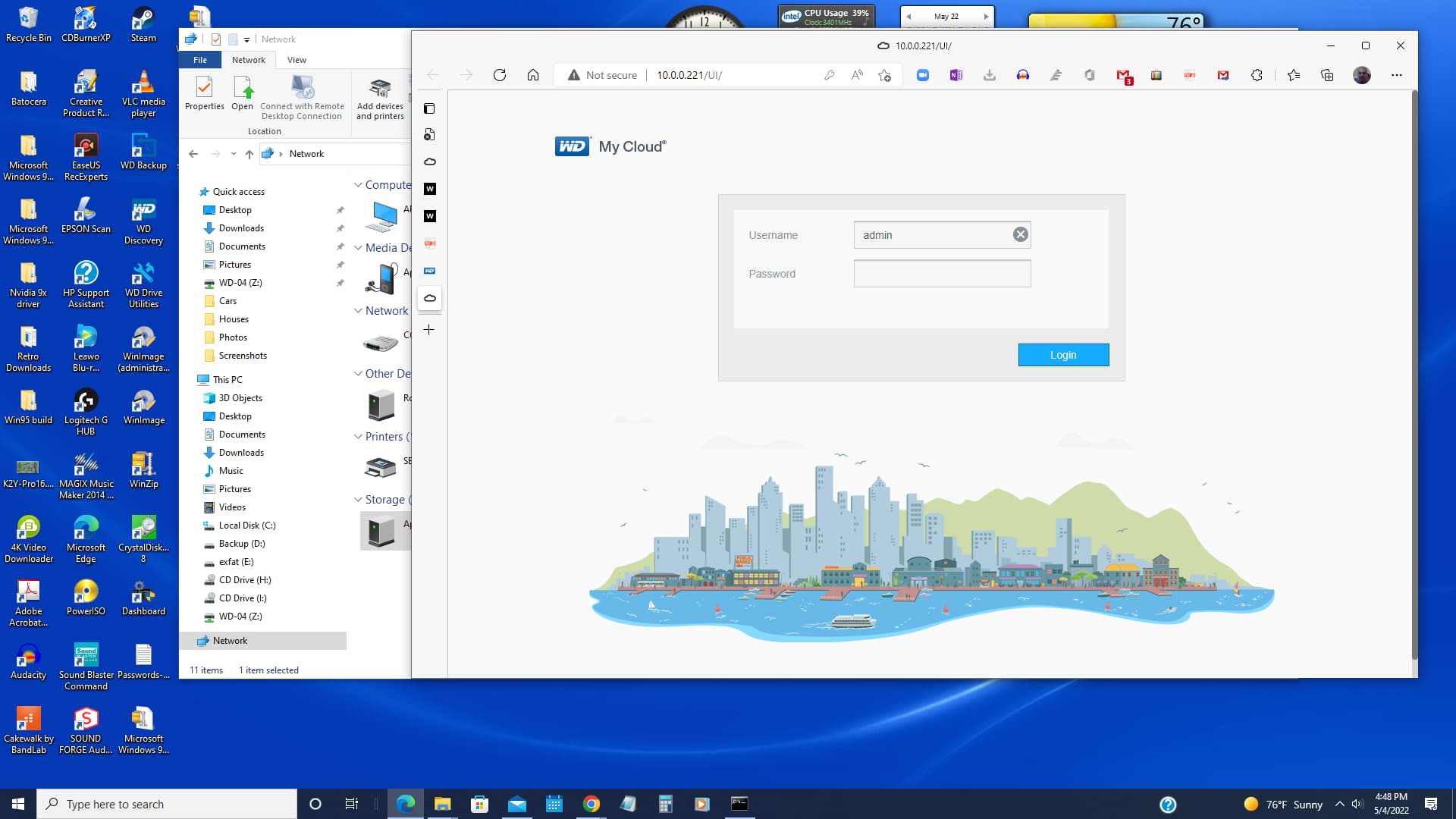Viewport: 1456px width, 819px height.
Task: Click the blue Login button
Action: tap(1063, 355)
